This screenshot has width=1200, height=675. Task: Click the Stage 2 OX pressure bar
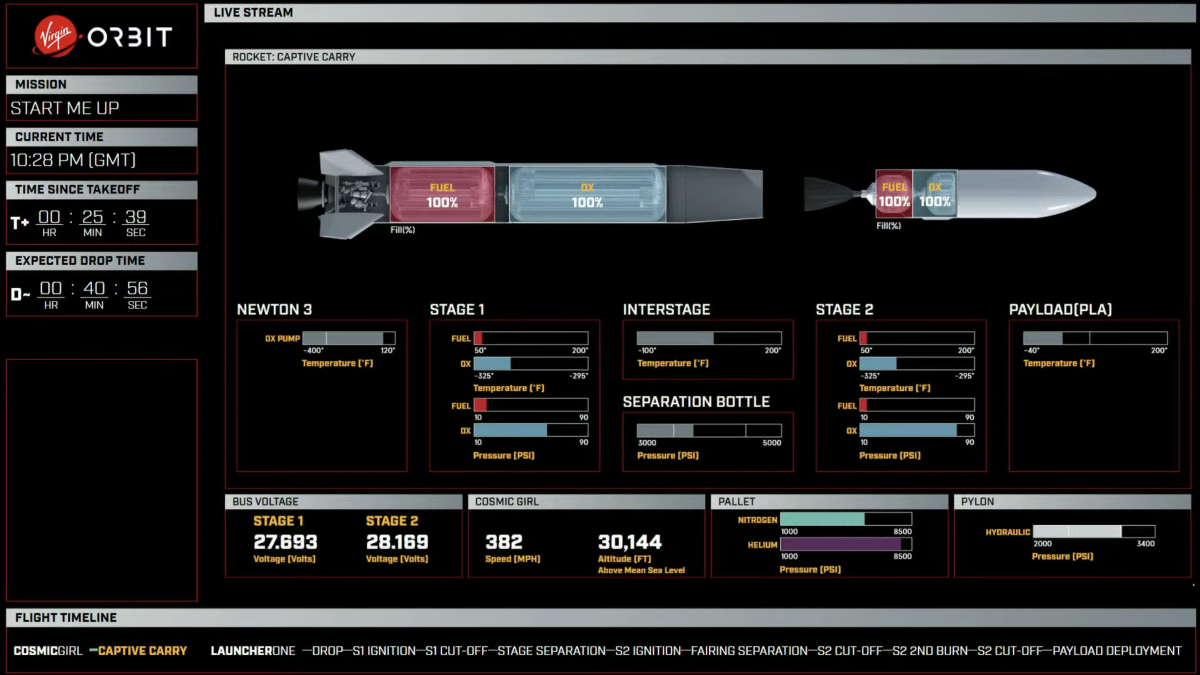click(x=917, y=430)
